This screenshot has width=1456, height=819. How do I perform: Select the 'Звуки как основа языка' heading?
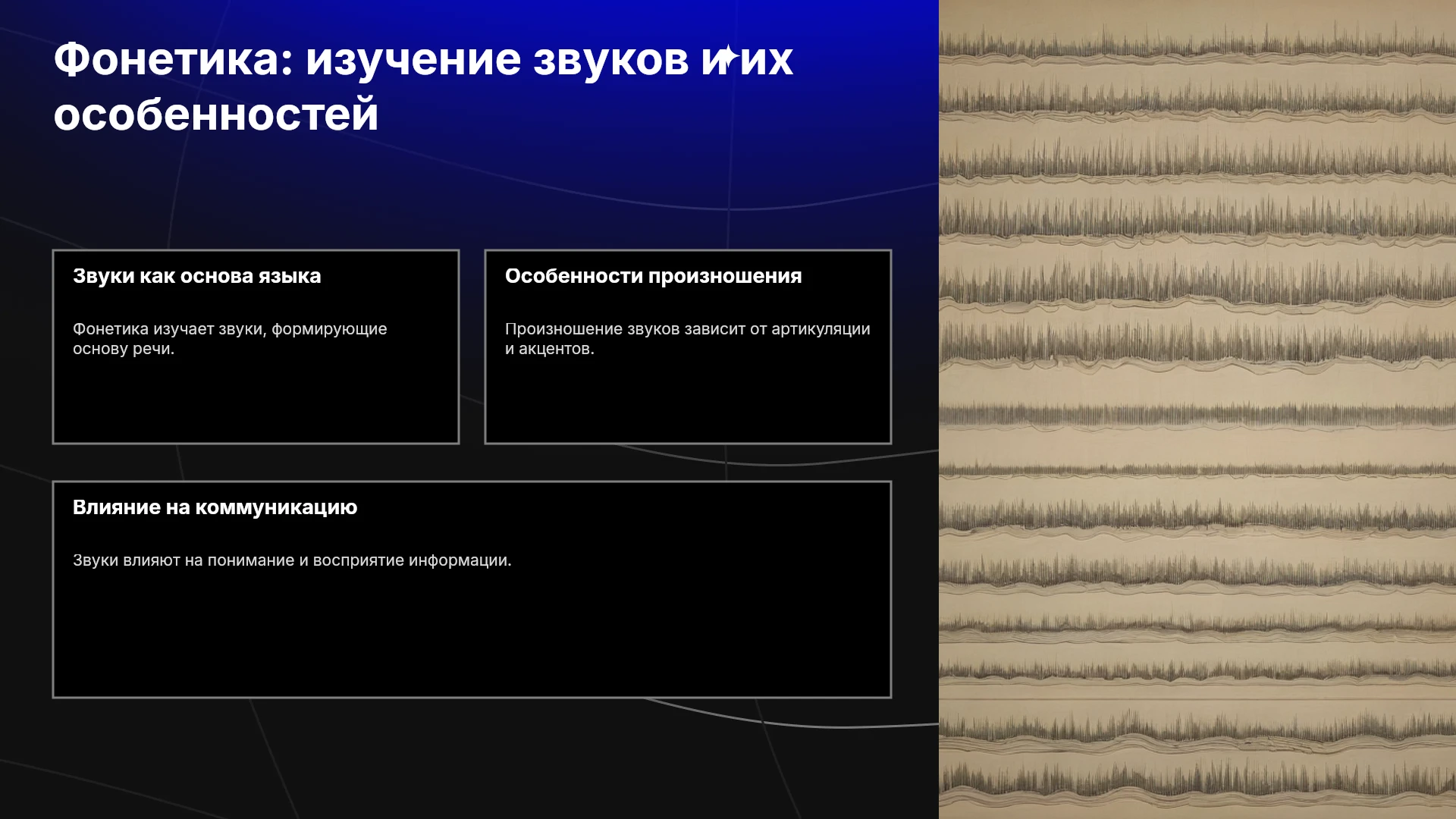pos(196,276)
